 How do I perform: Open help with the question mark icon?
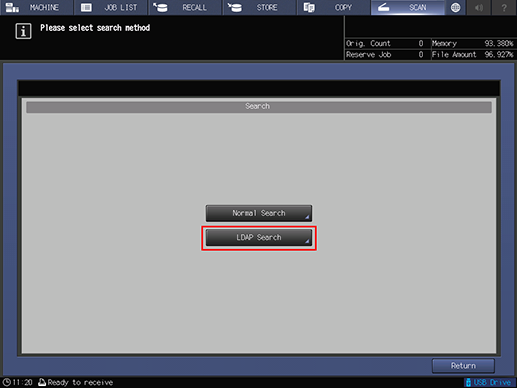point(504,7)
